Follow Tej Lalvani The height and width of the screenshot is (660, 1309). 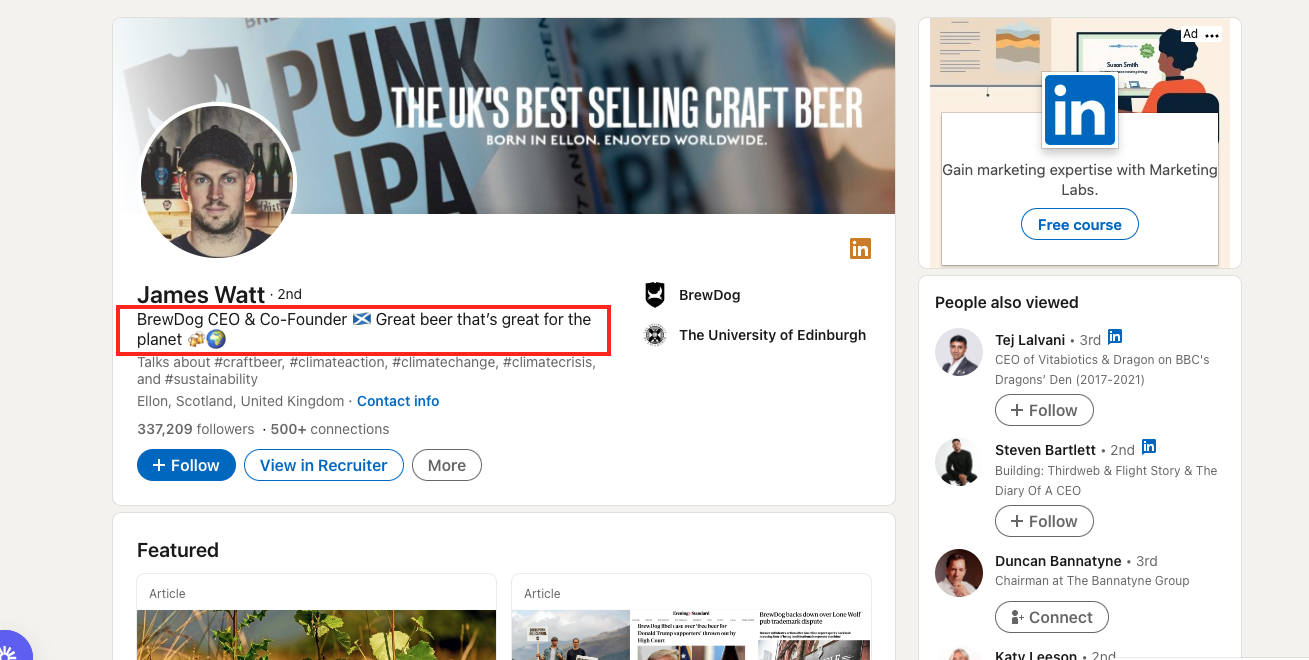(x=1044, y=410)
